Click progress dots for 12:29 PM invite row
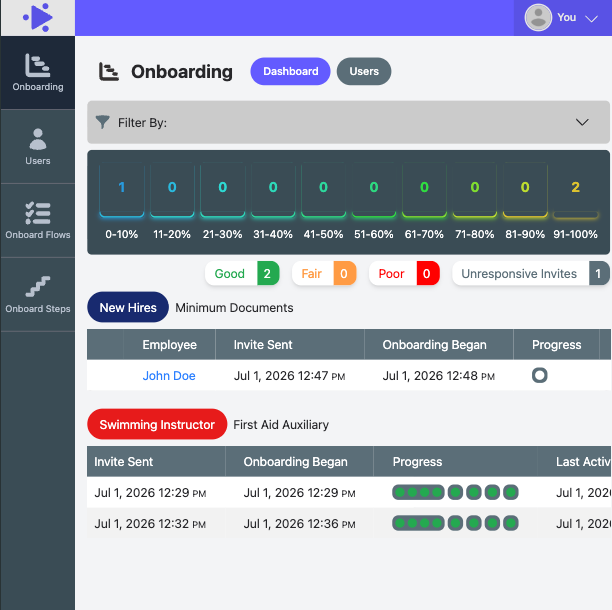Screen dimensions: 612x610 point(455,492)
